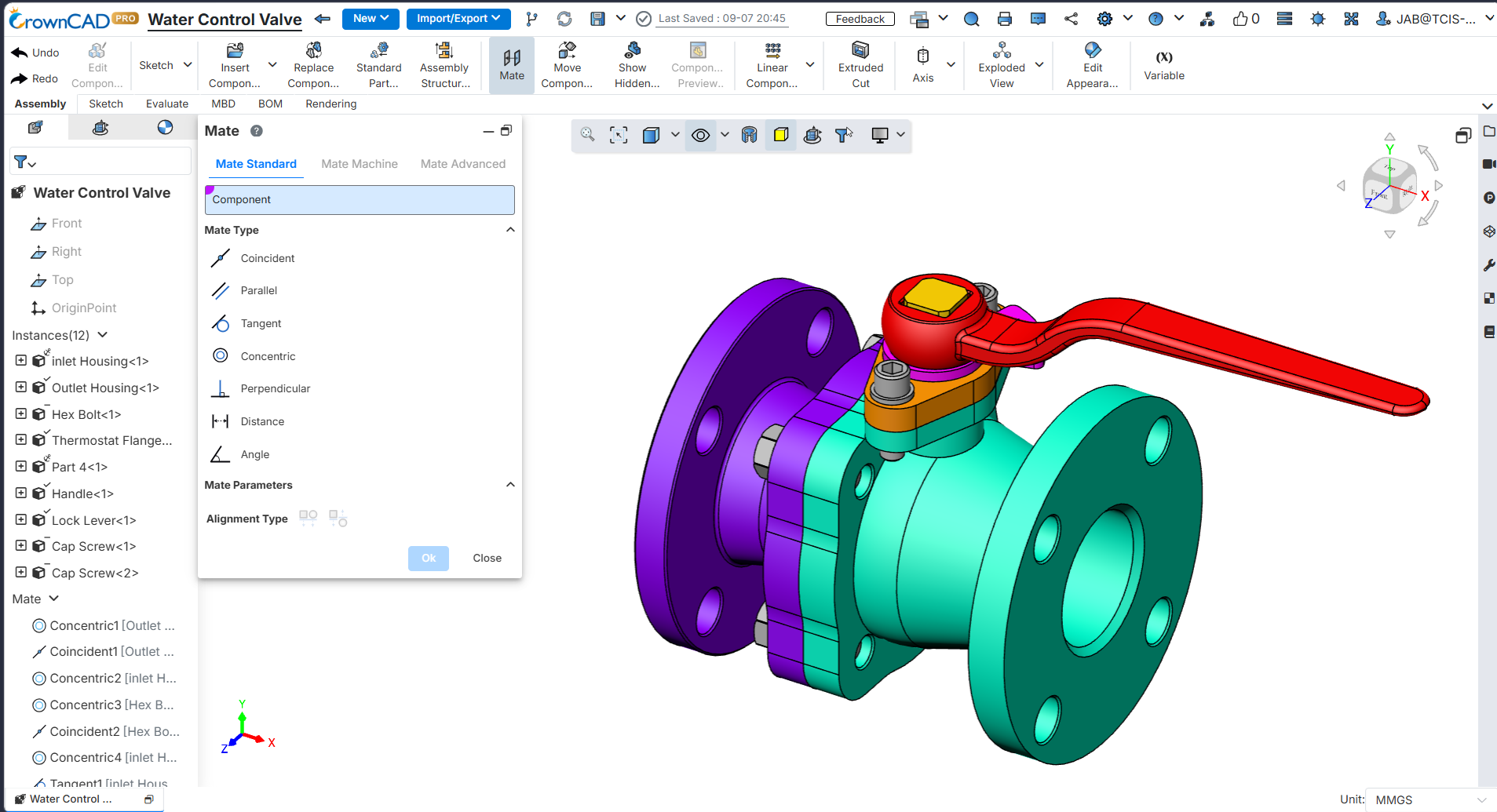1497x812 pixels.
Task: Switch to the Mate Advanced tab
Action: tap(462, 164)
